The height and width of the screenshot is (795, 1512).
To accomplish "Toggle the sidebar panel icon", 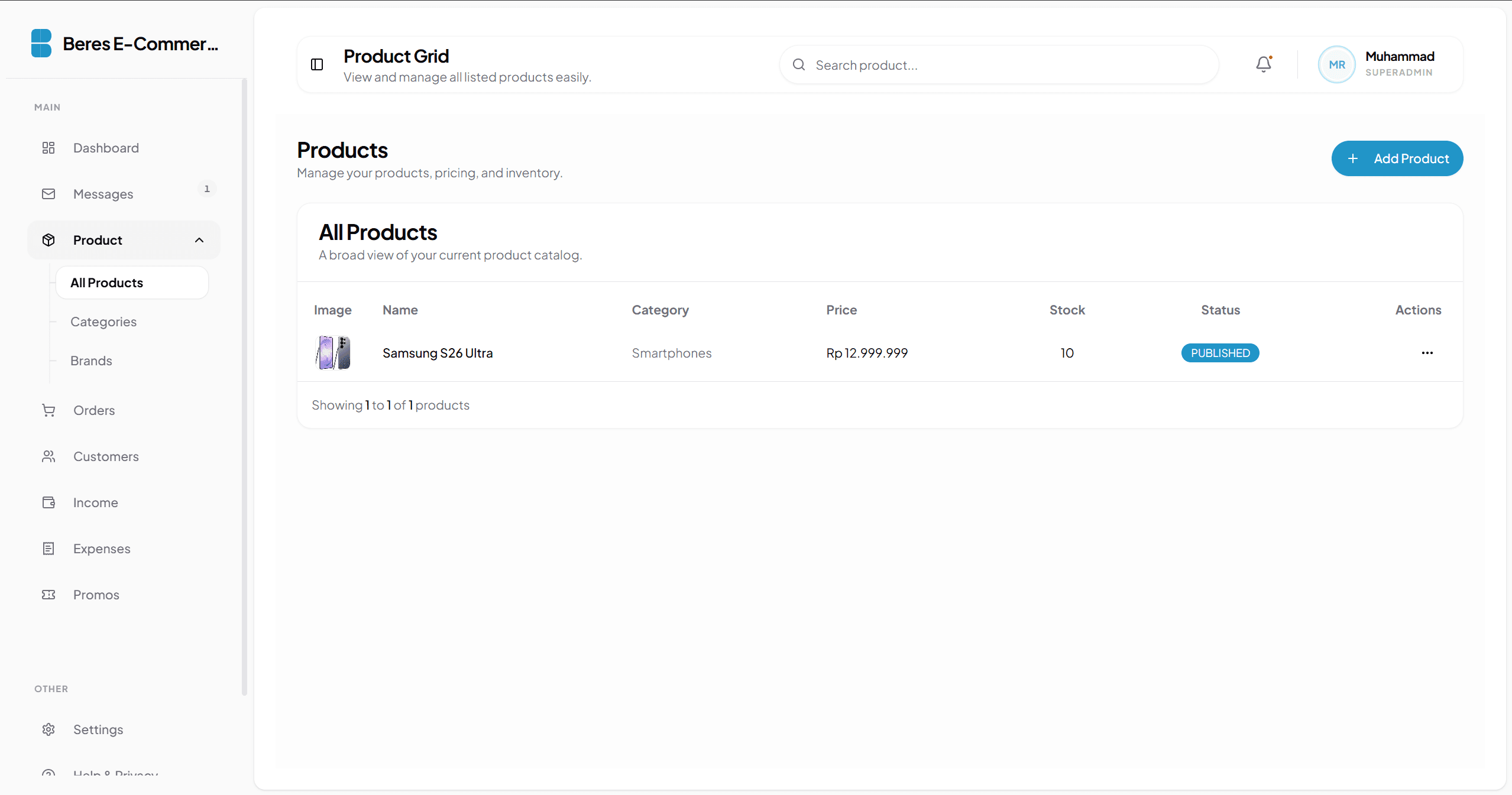I will coord(317,64).
